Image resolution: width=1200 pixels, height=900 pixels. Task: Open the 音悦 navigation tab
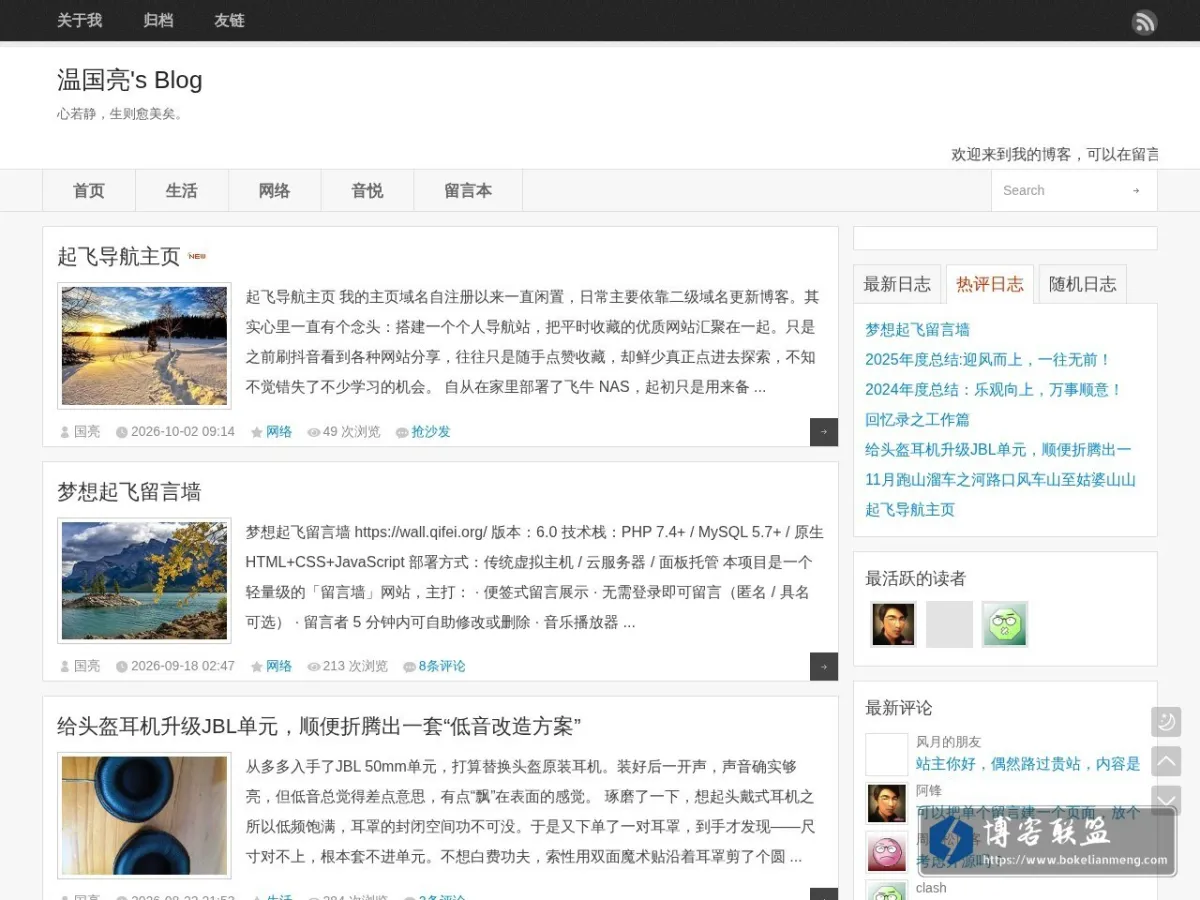[367, 190]
